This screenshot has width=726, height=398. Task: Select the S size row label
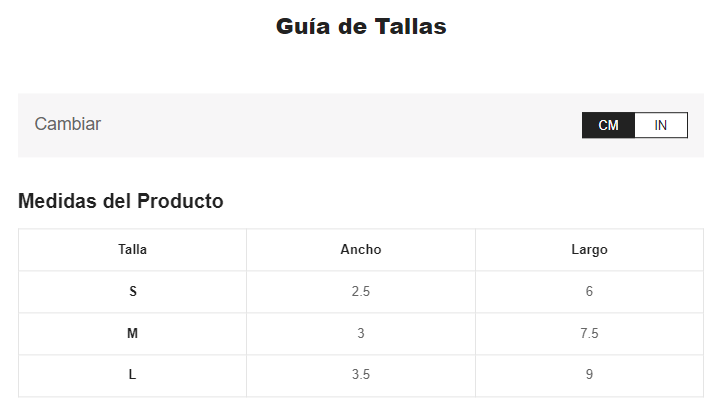coord(132,292)
